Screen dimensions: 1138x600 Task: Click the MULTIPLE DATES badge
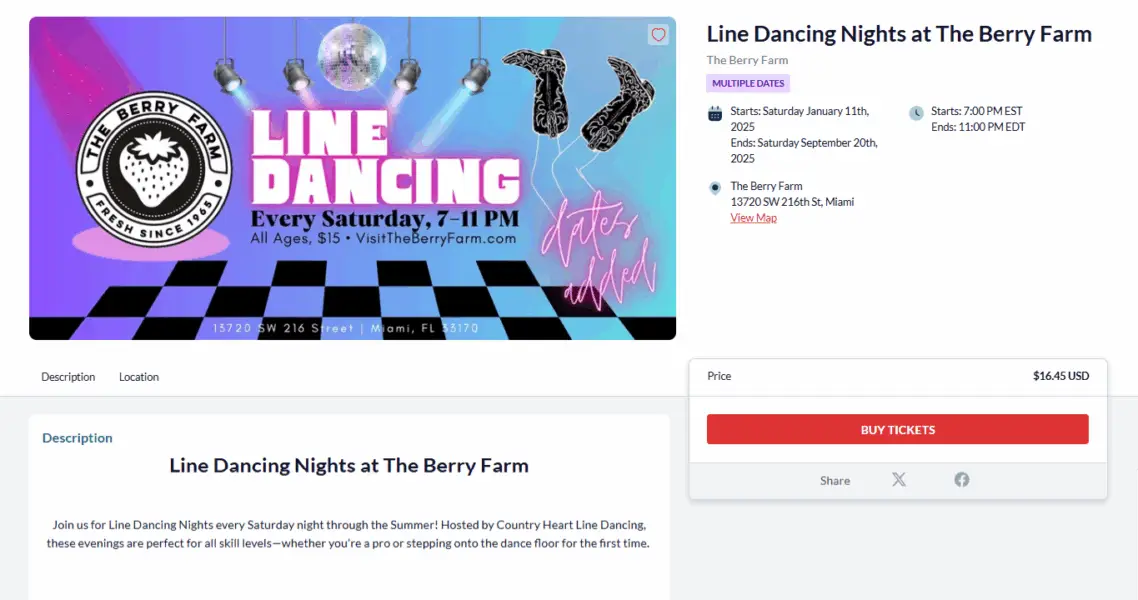click(x=748, y=83)
